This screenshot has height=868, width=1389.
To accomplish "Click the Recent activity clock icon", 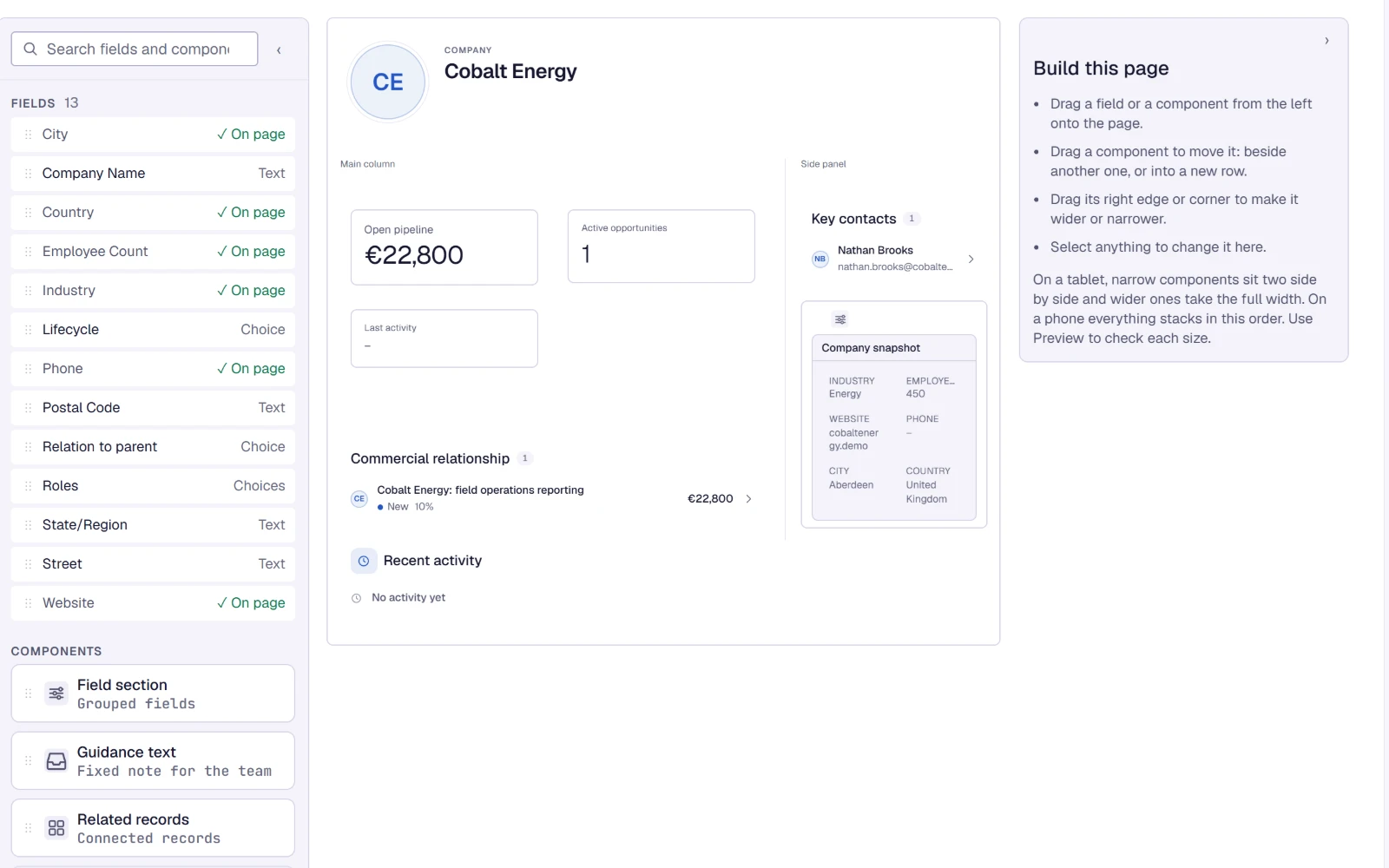I will tap(364, 561).
